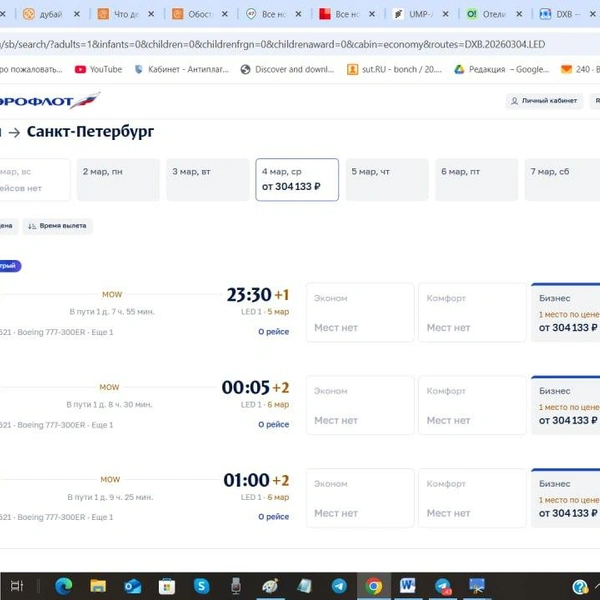Click the 23:30 +1 arrival time

click(x=258, y=295)
